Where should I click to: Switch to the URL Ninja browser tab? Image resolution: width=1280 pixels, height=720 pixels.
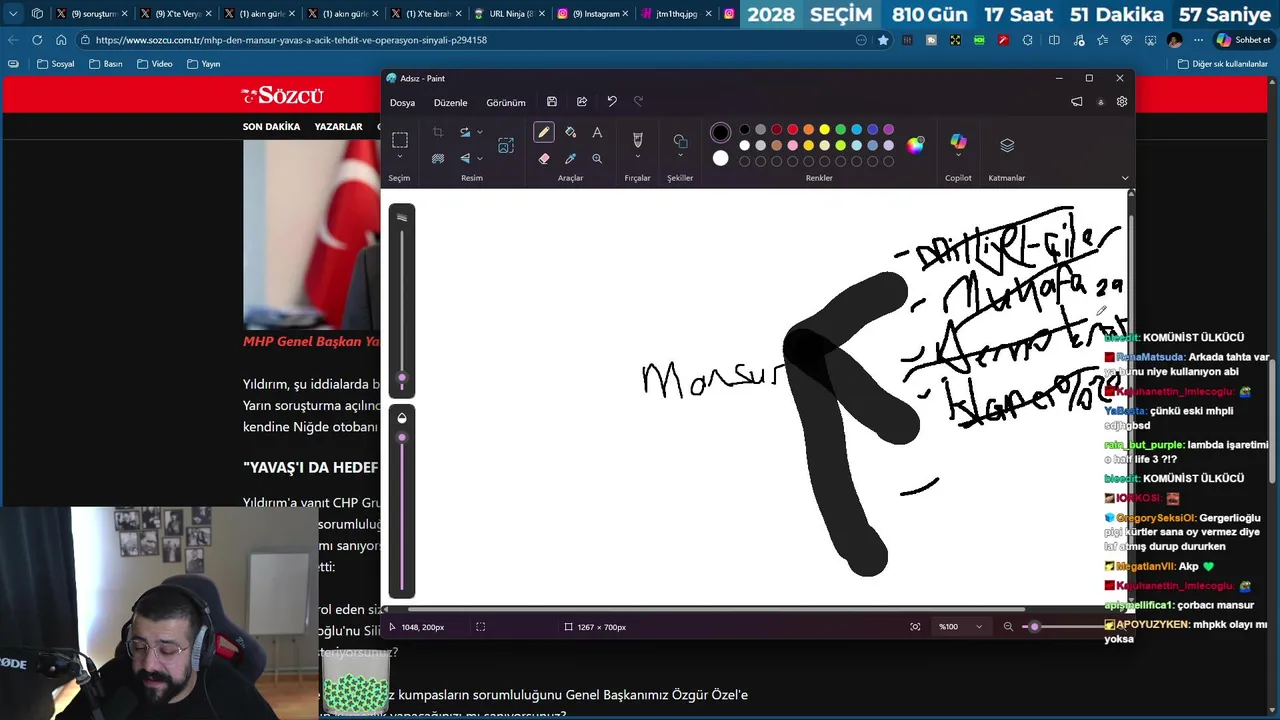pyautogui.click(x=509, y=14)
